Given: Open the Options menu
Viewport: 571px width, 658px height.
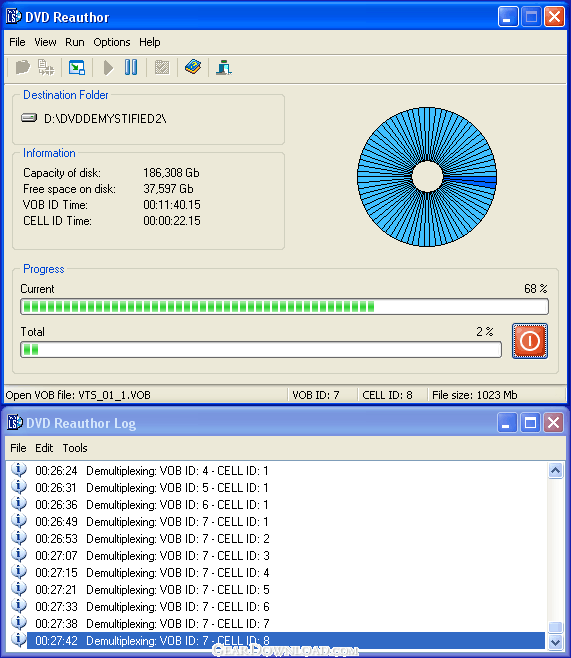Looking at the screenshot, I should pyautogui.click(x=112, y=42).
